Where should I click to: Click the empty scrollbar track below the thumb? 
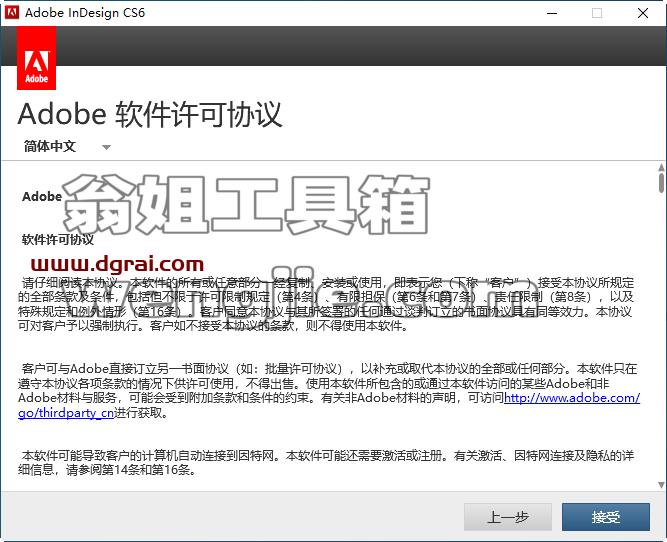661,336
